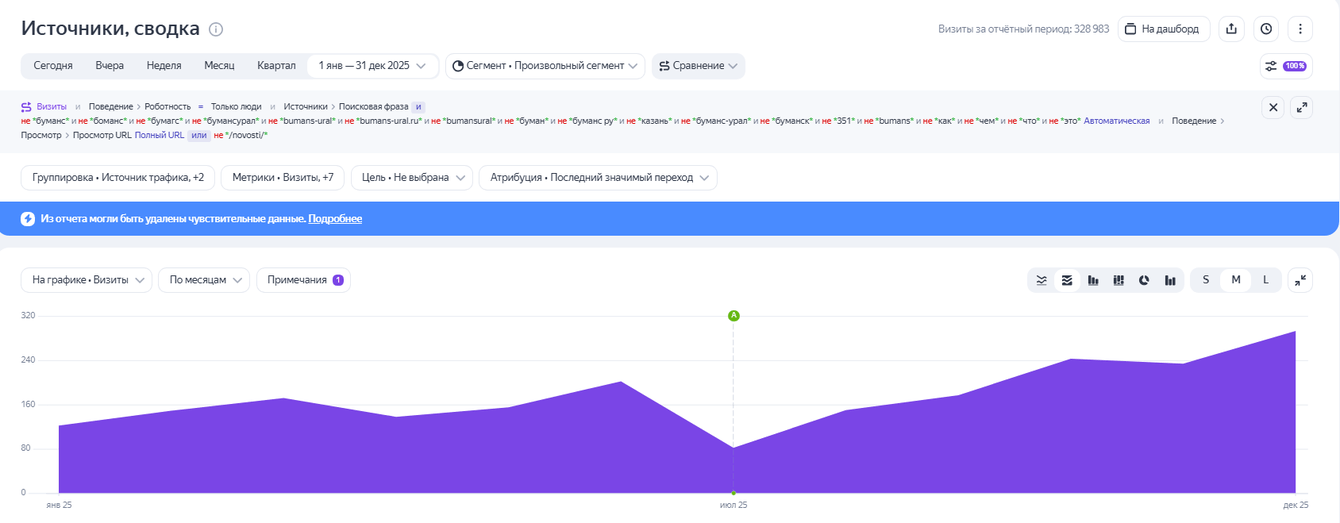Expand the Сравнение dropdown
The image size is (1340, 523).
point(698,66)
